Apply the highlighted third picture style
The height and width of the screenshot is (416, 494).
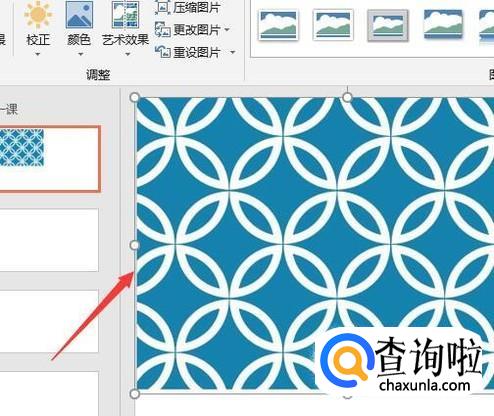tap(388, 25)
